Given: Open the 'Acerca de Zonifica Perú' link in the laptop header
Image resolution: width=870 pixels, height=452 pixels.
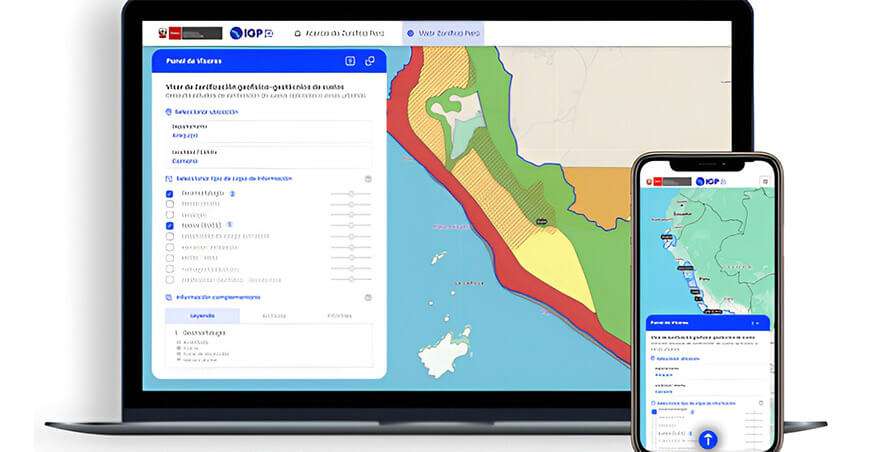Looking at the screenshot, I should click(x=339, y=33).
